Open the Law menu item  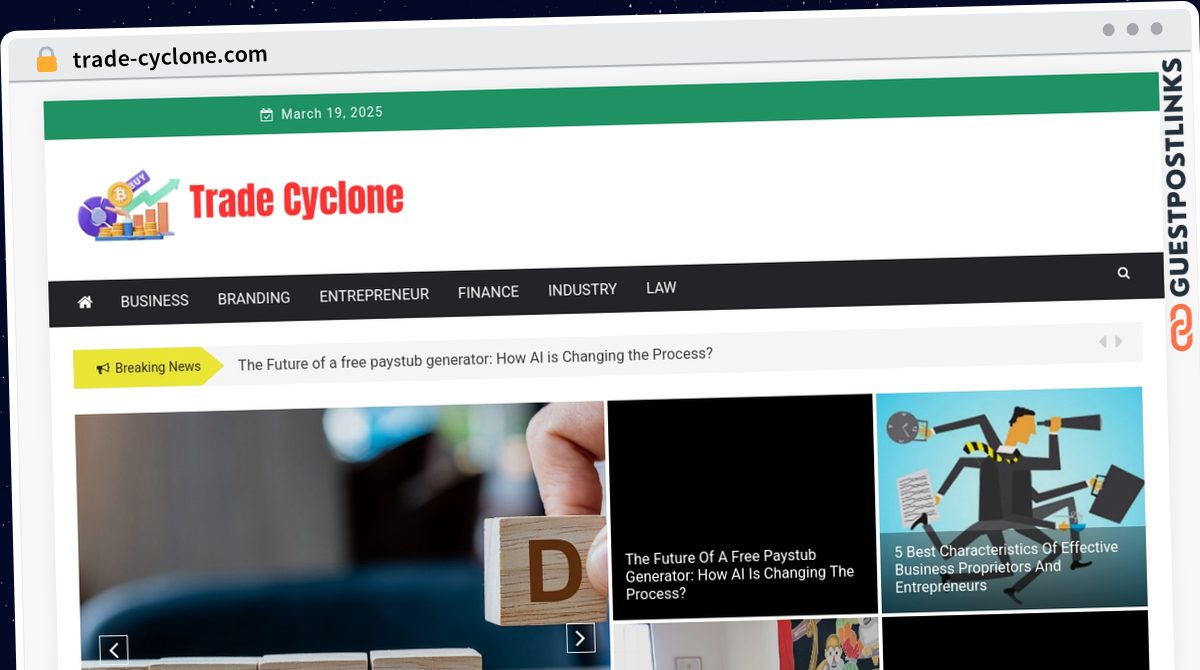coord(661,288)
